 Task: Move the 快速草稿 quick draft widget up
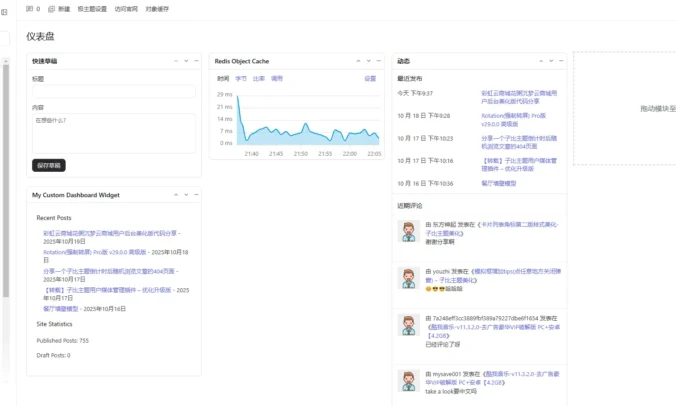click(176, 61)
